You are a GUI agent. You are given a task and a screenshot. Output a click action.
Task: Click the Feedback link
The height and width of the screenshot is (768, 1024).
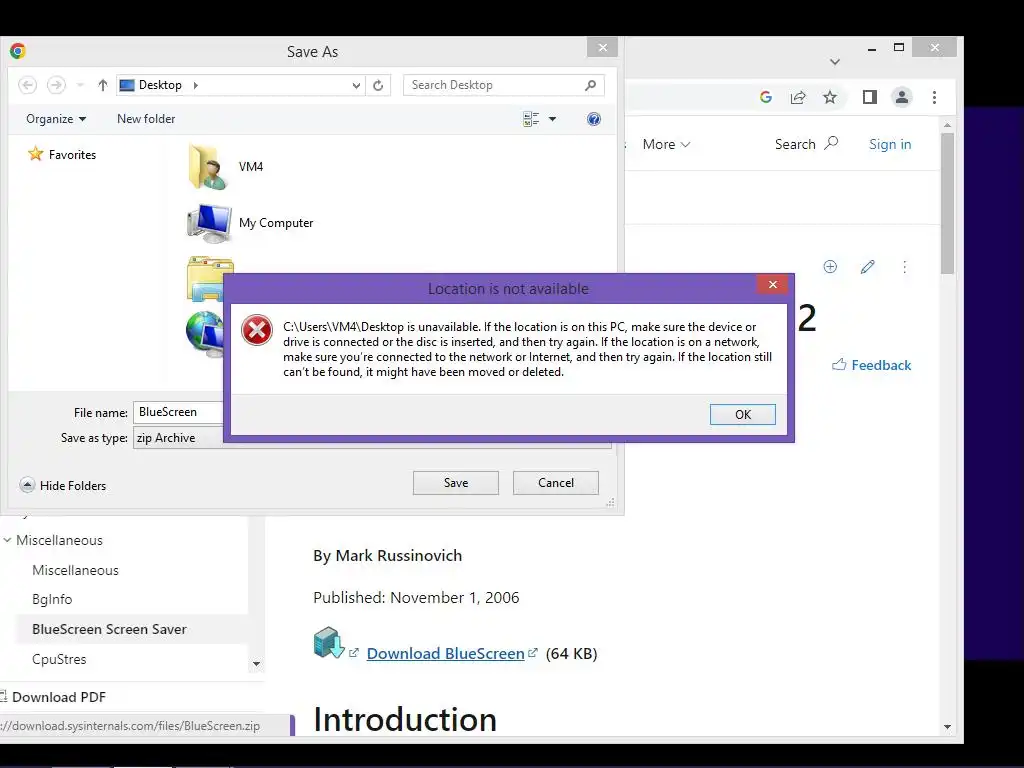click(871, 365)
